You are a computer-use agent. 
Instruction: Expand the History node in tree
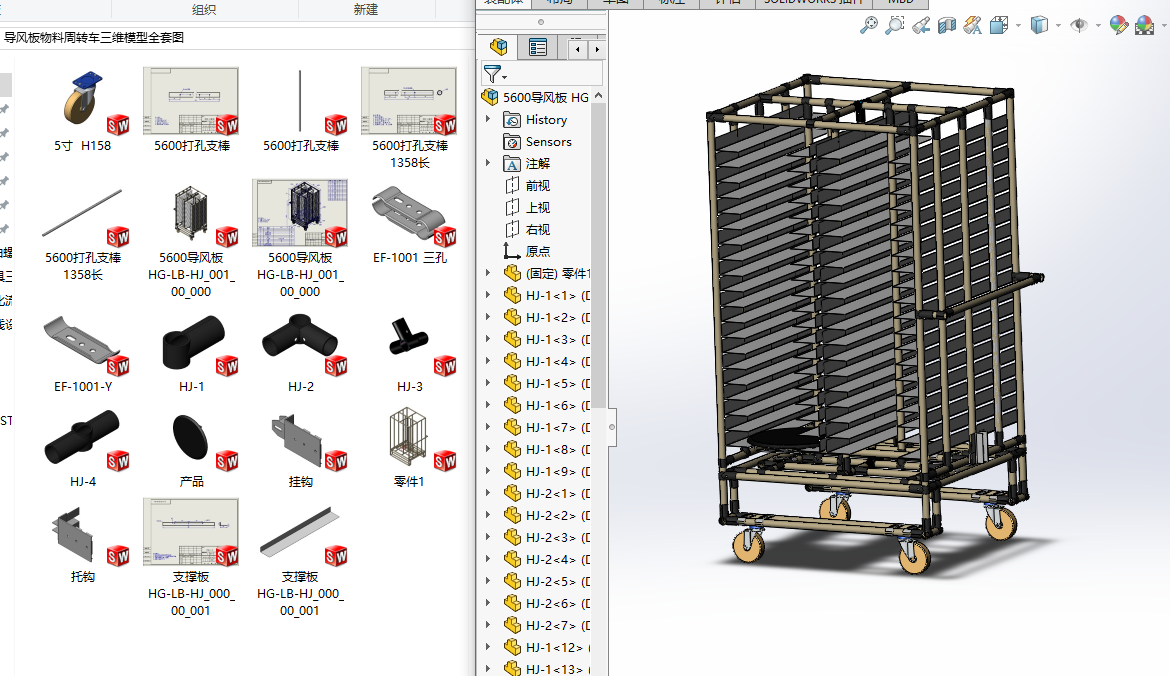click(488, 119)
